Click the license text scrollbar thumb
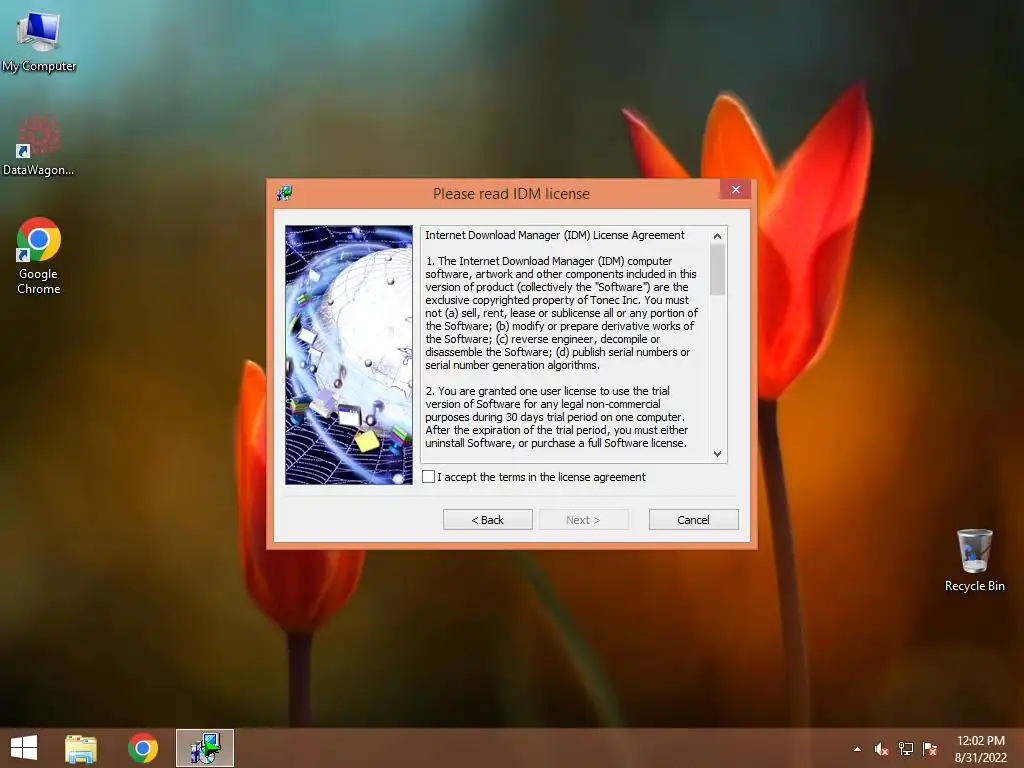This screenshot has width=1024, height=768. 718,269
